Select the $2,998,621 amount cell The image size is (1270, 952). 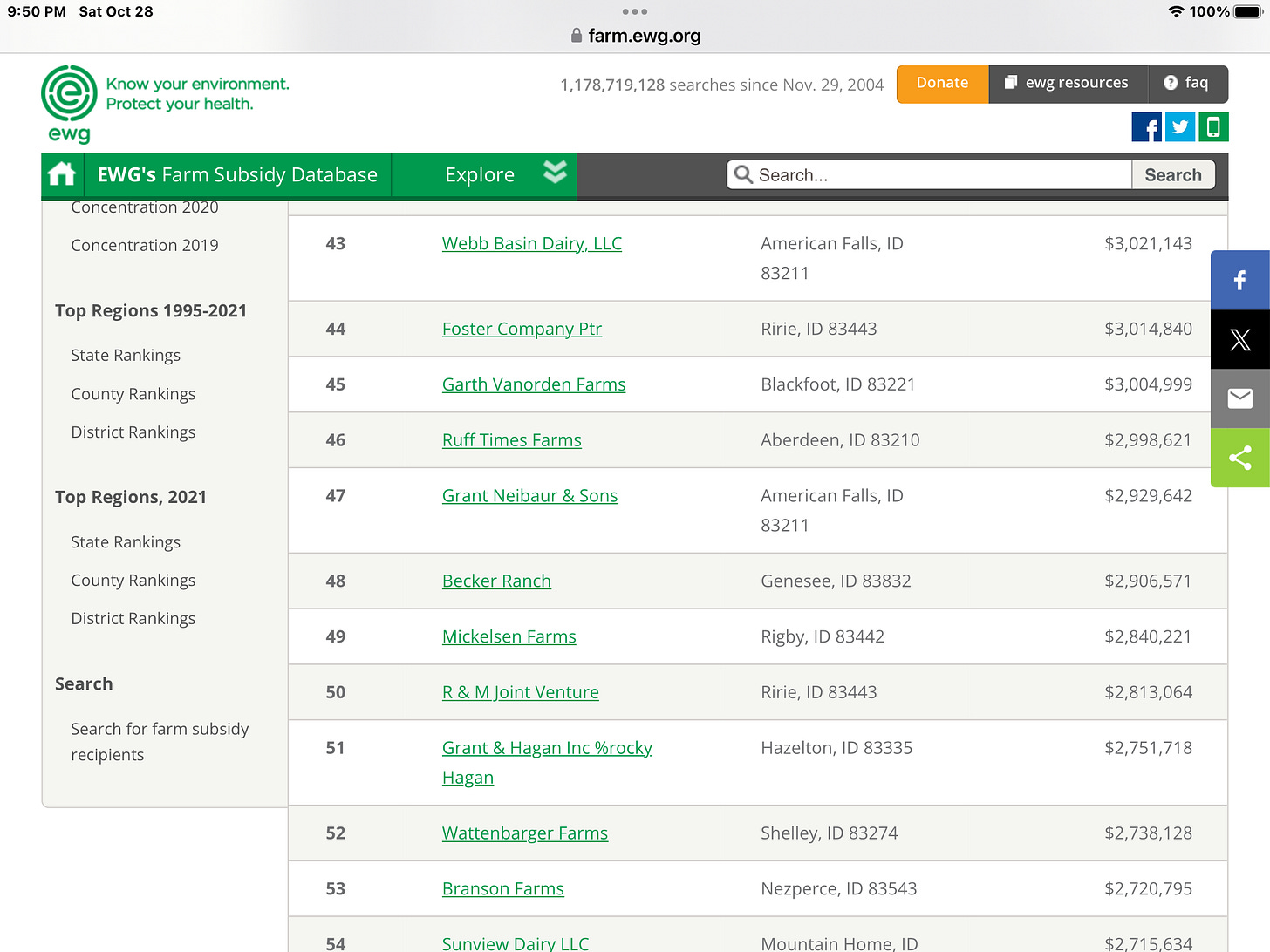1148,440
